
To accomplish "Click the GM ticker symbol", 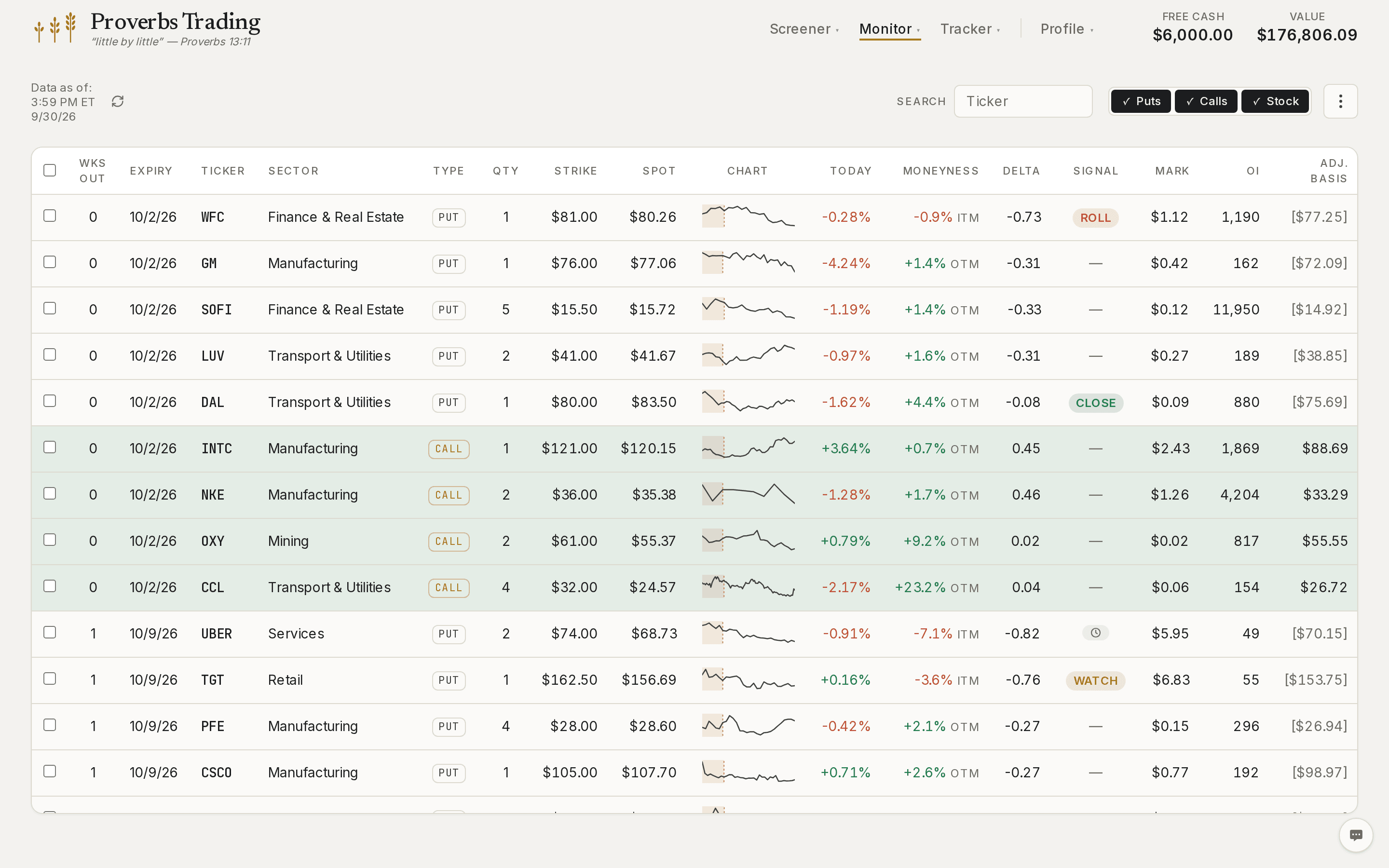I will 209,263.
